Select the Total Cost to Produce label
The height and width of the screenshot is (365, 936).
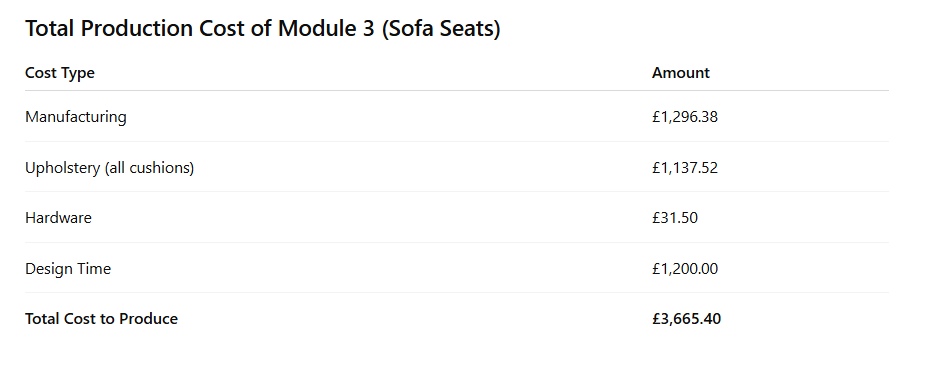pos(101,319)
